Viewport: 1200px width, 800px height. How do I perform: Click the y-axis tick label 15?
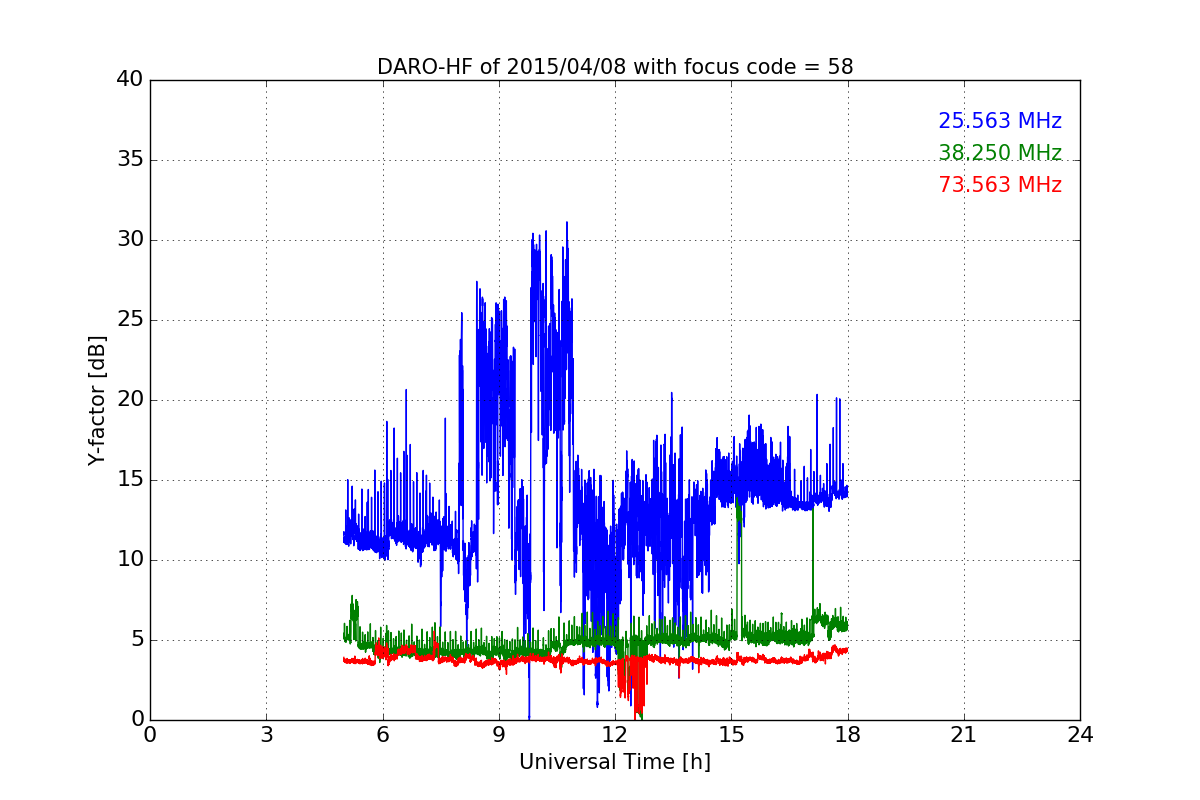tap(130, 480)
